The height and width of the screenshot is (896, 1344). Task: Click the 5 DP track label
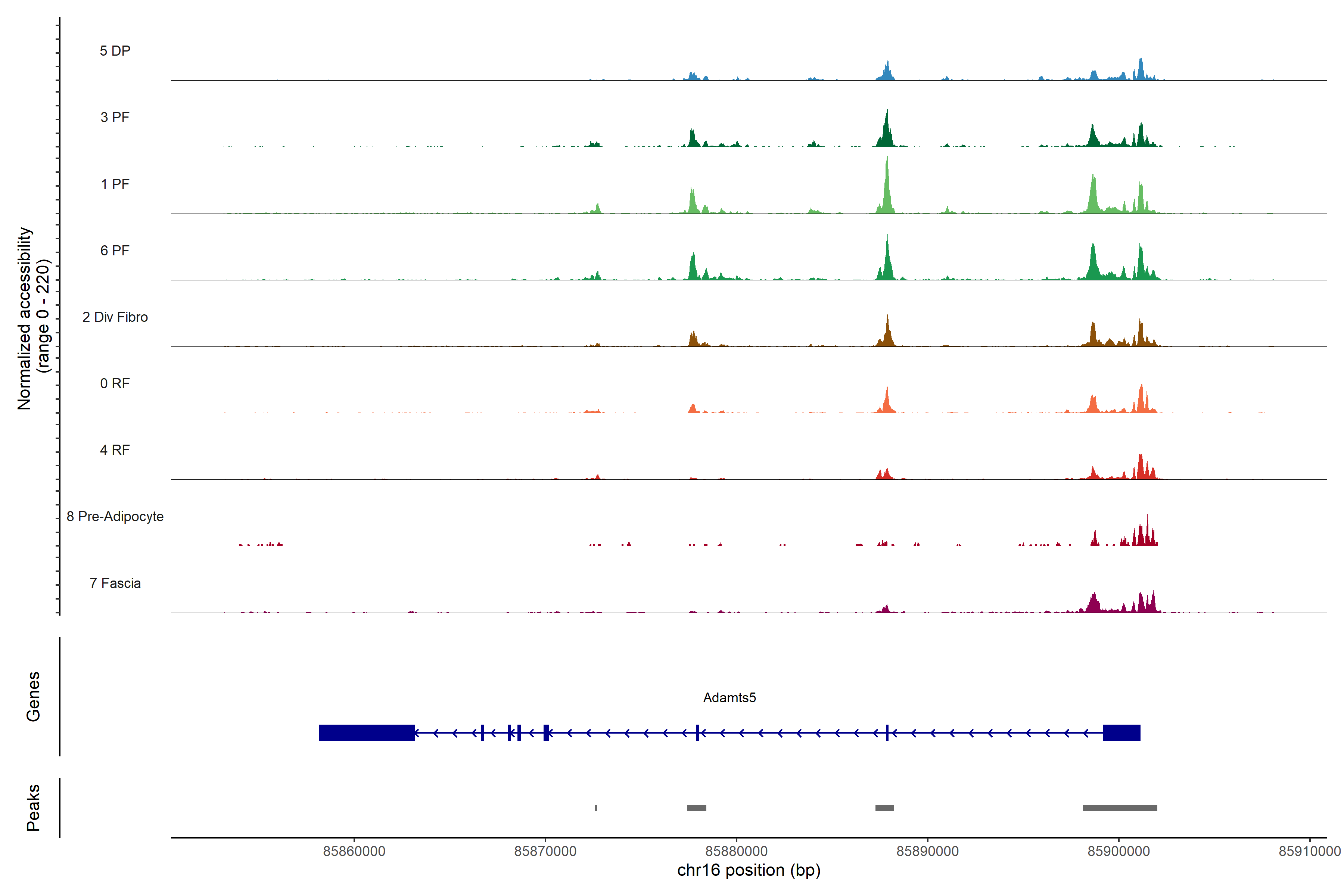coord(115,51)
